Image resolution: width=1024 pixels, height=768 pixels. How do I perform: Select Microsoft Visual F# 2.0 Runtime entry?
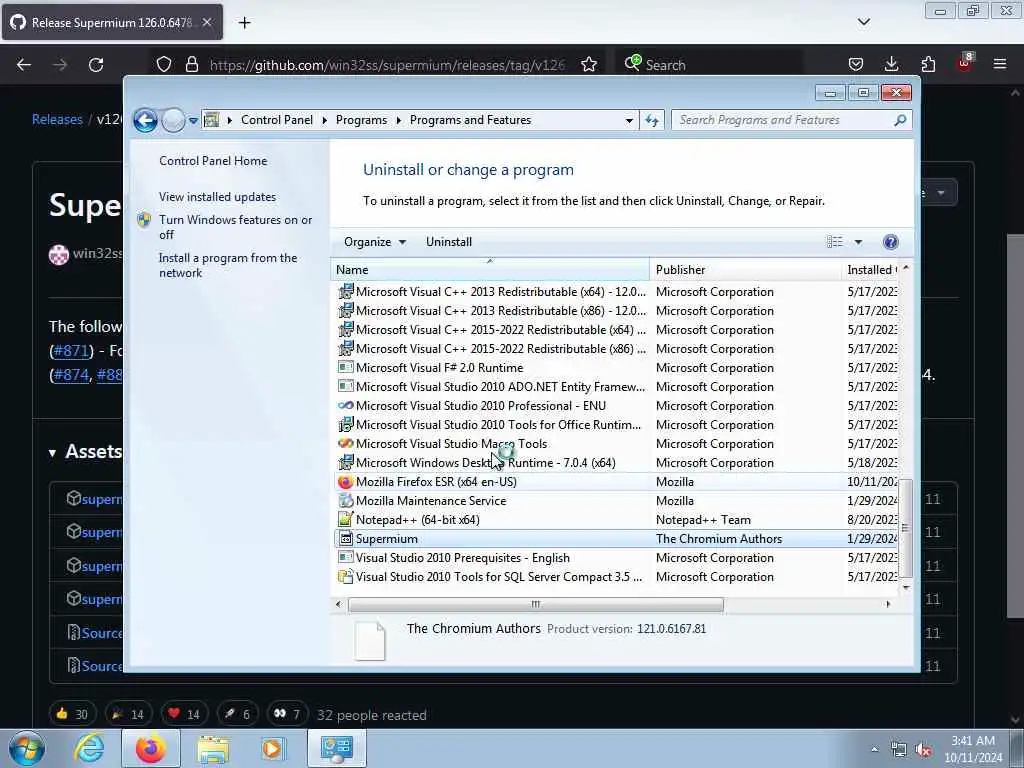[616, 368]
